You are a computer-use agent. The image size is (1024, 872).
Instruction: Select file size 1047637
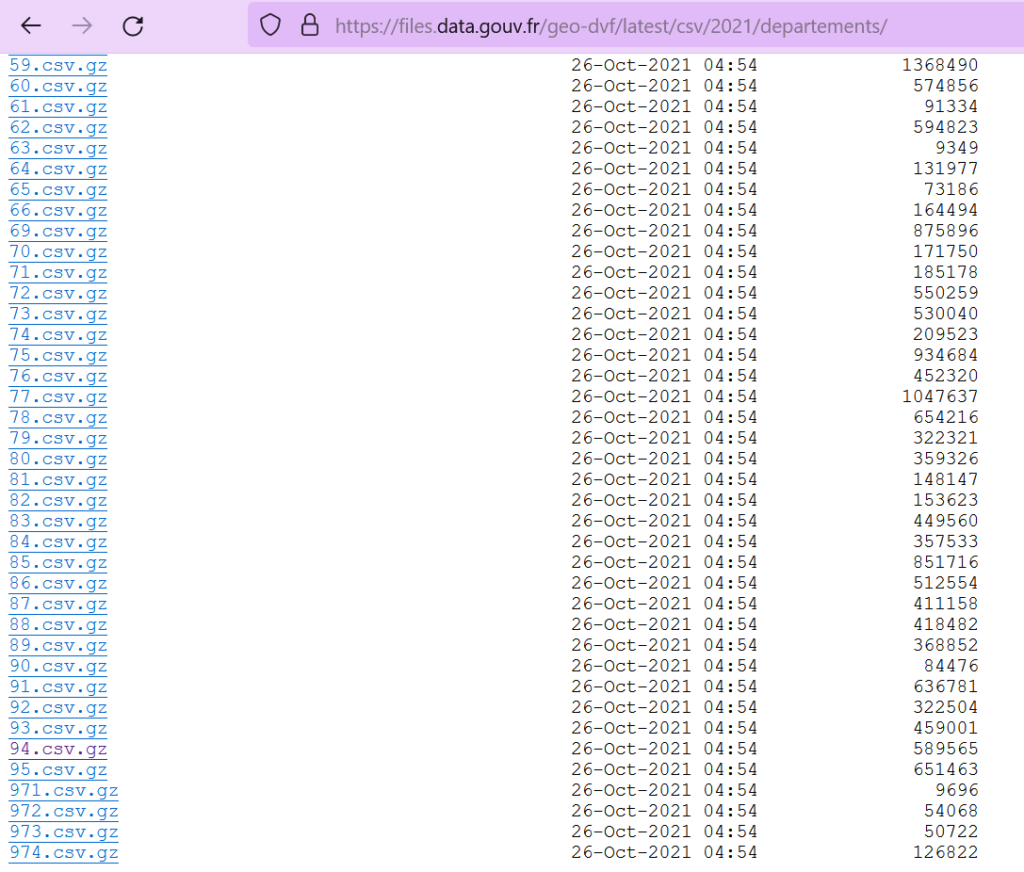pyautogui.click(x=940, y=396)
